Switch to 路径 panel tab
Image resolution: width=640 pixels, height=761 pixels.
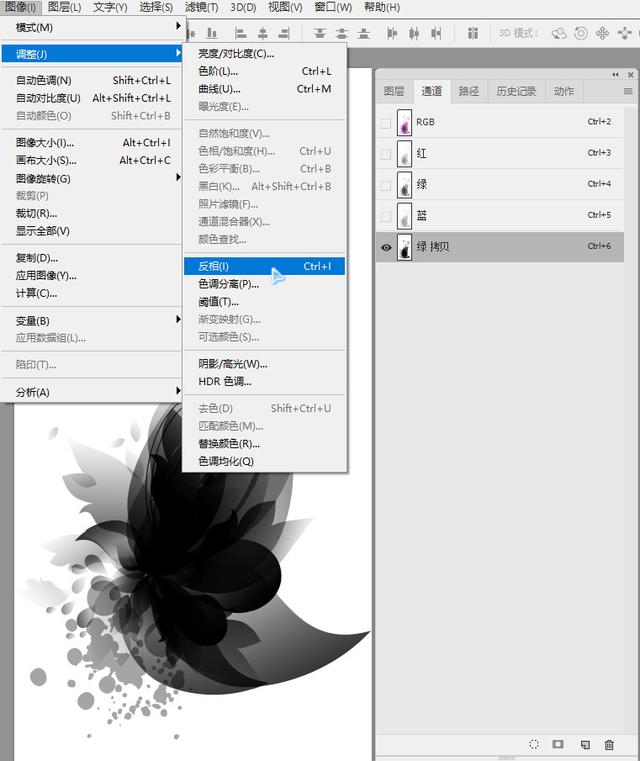click(x=469, y=91)
